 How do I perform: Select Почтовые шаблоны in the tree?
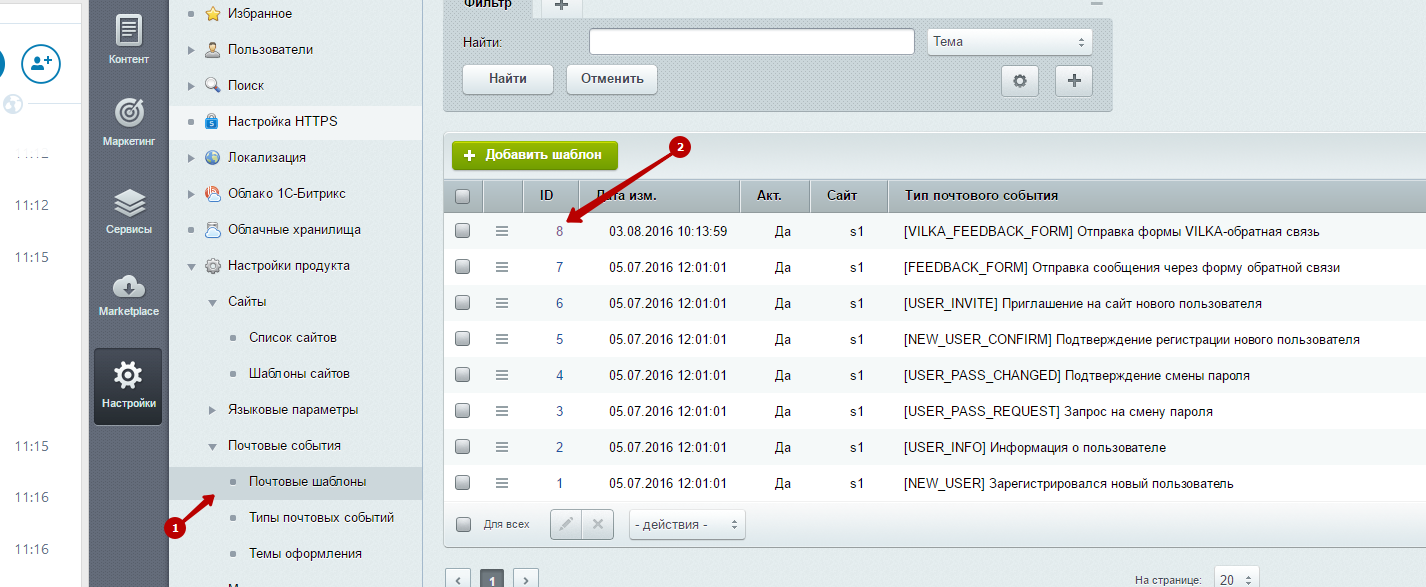click(x=307, y=482)
